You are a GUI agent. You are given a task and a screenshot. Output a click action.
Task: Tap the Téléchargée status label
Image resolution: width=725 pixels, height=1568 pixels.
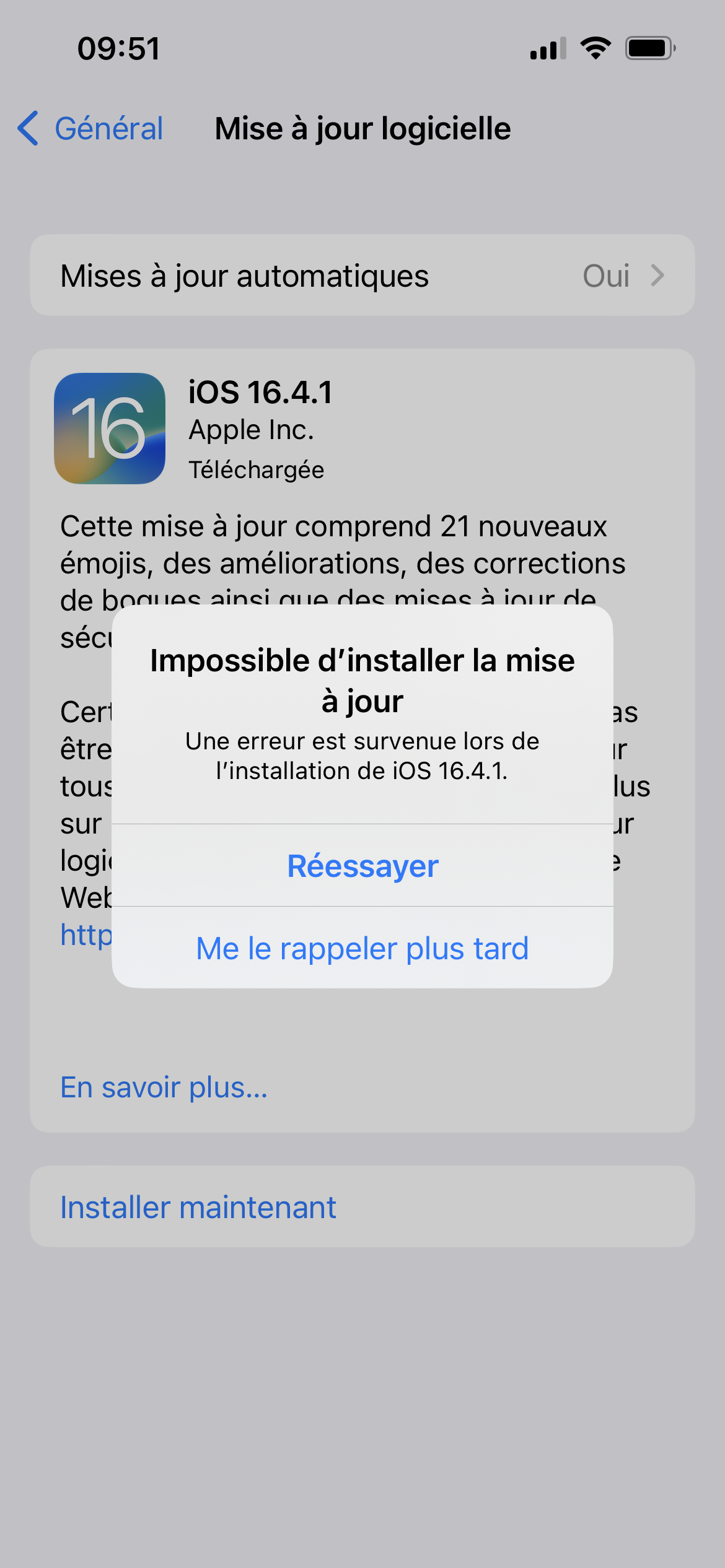pyautogui.click(x=257, y=470)
